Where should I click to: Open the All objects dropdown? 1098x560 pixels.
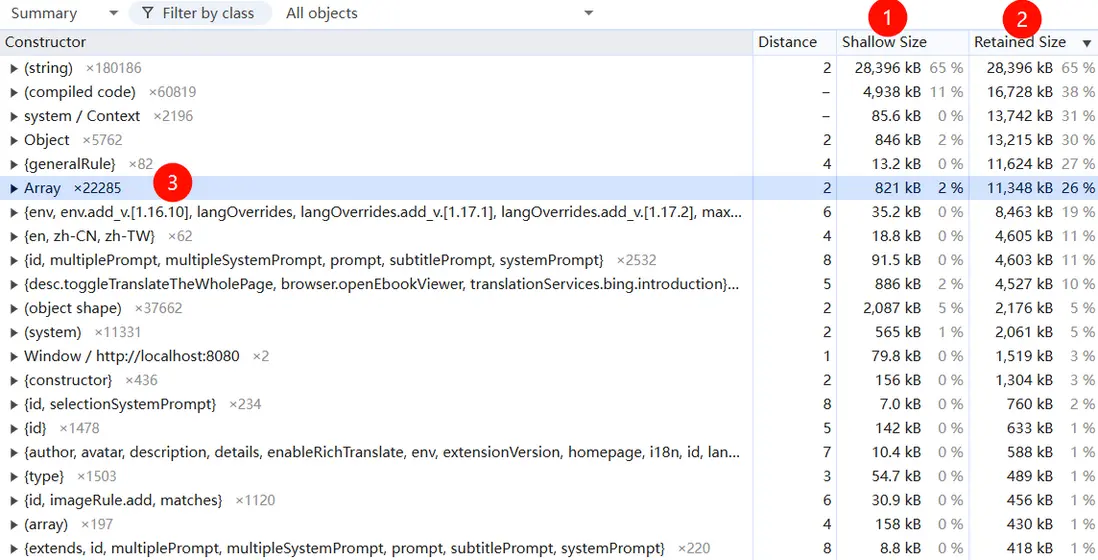coord(440,13)
